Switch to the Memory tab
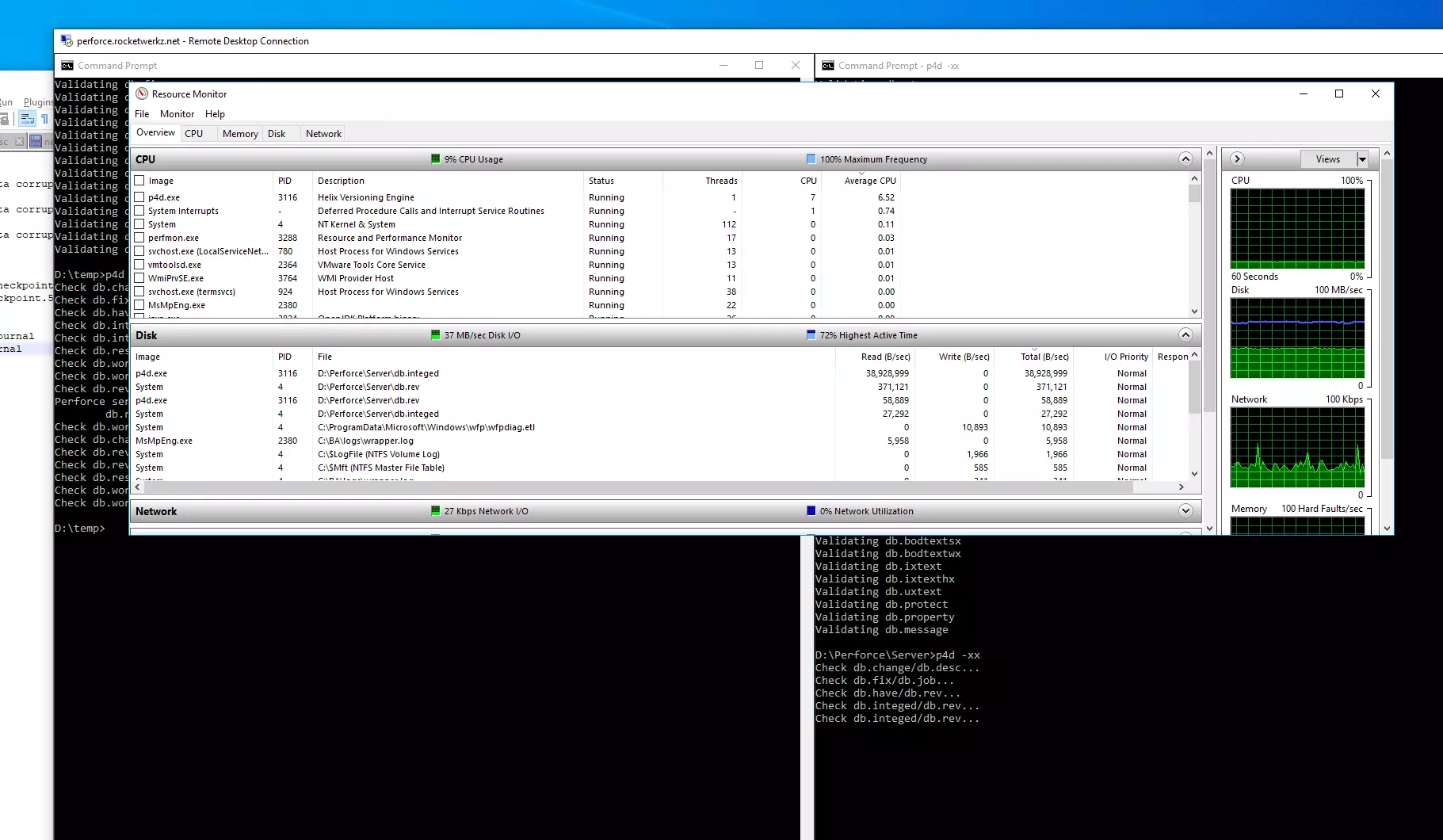This screenshot has height=840, width=1443. point(240,134)
